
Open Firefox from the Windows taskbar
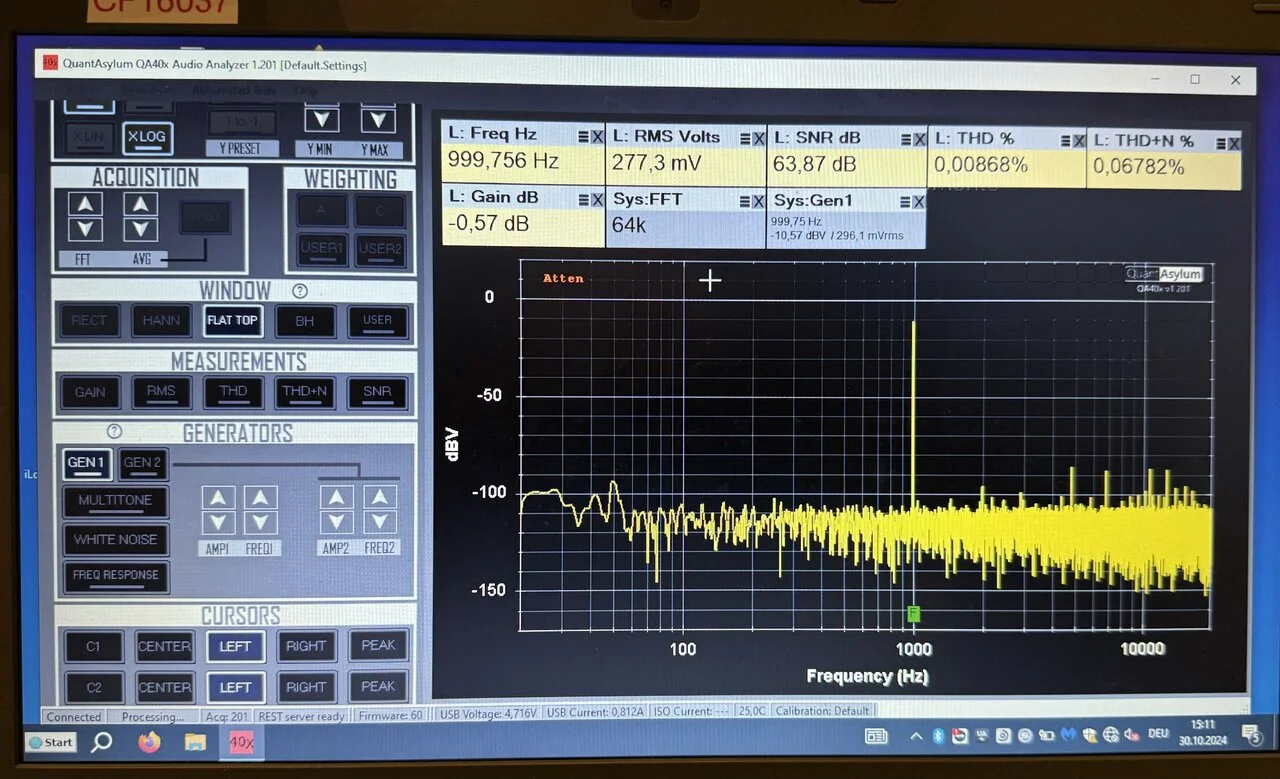[x=148, y=742]
